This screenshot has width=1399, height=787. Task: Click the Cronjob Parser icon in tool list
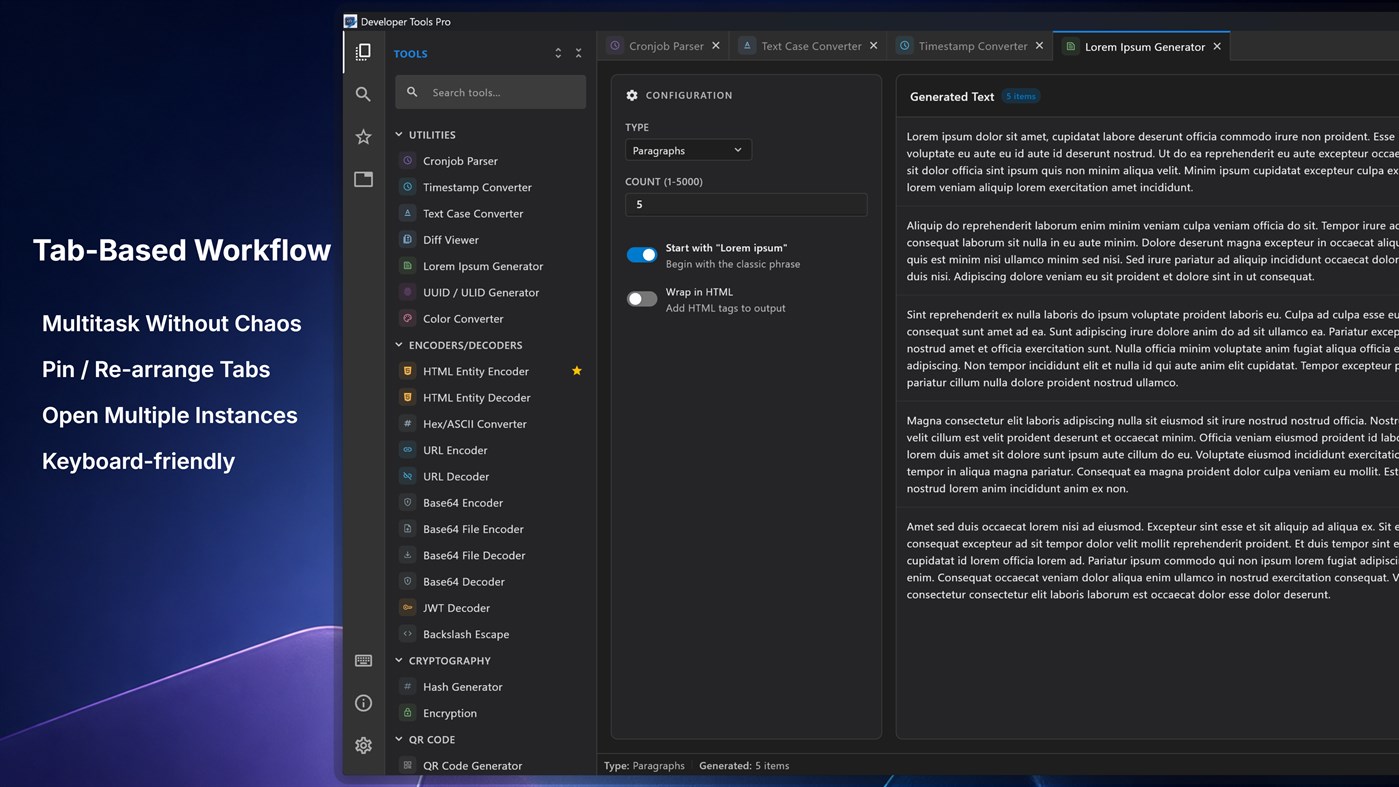[x=407, y=160]
